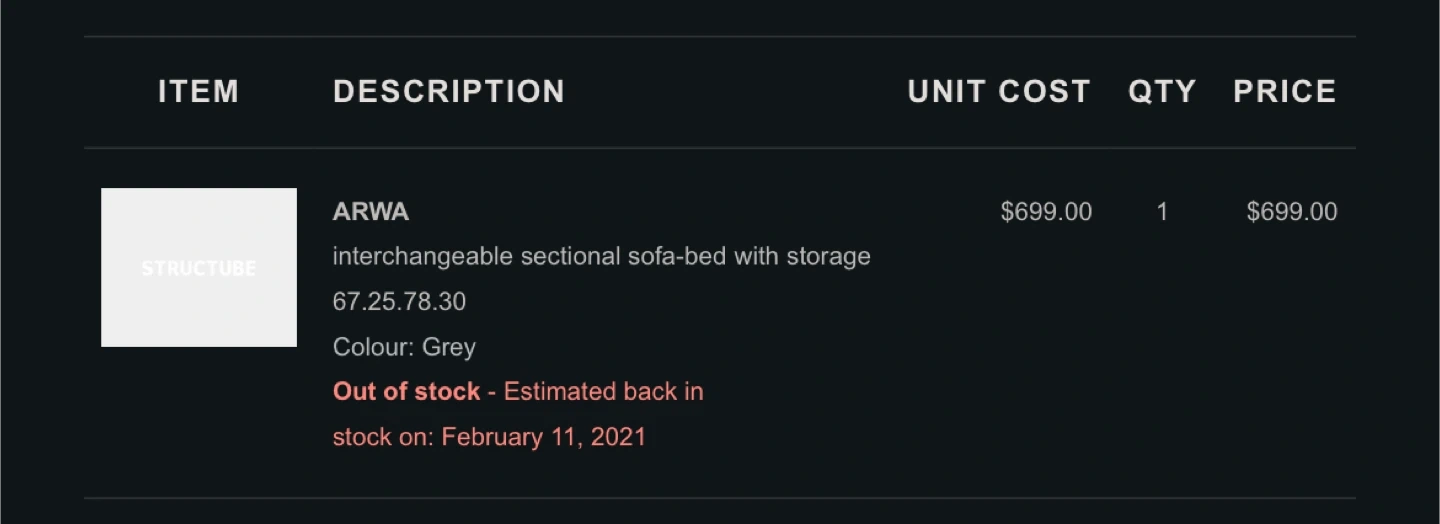Click the UNIT COST column header

tap(999, 92)
